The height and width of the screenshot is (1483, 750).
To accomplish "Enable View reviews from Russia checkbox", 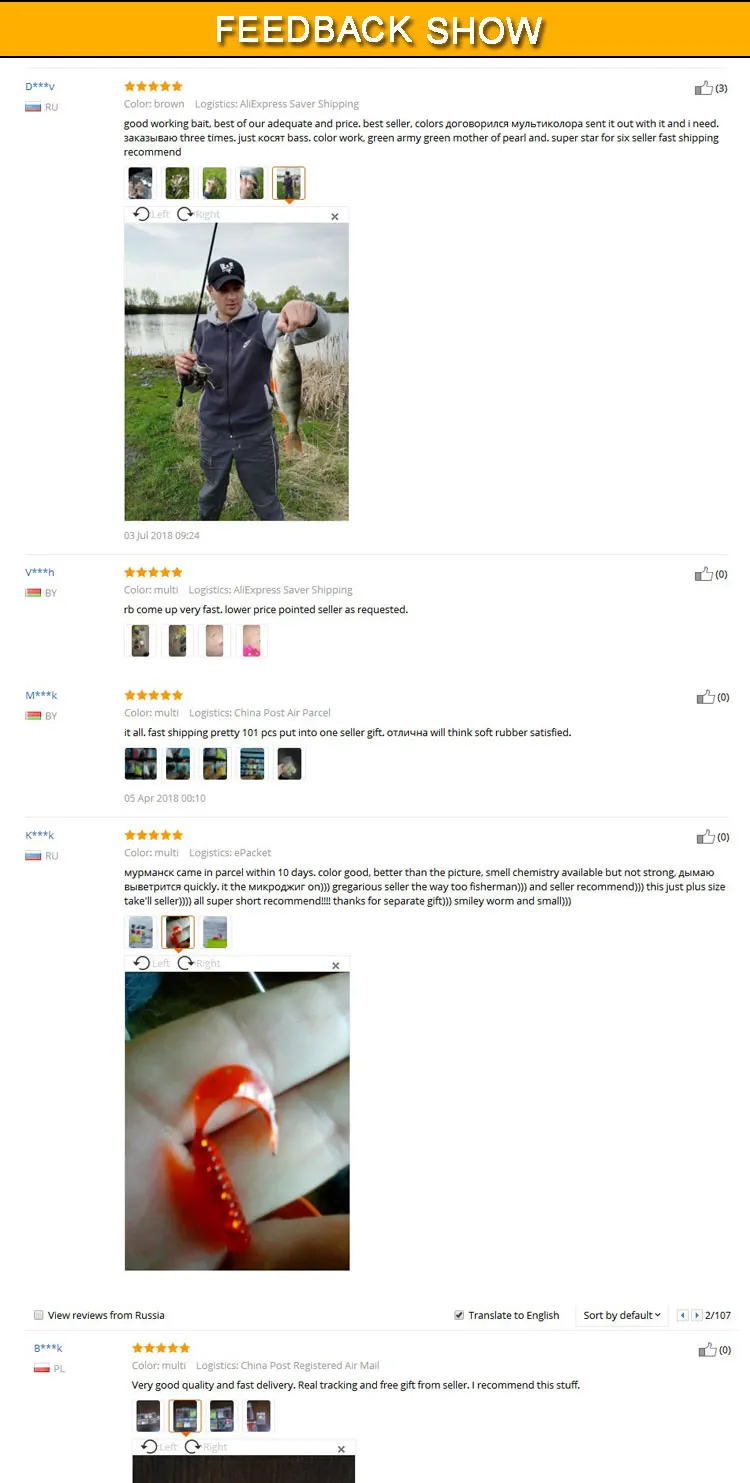I will [39, 1315].
